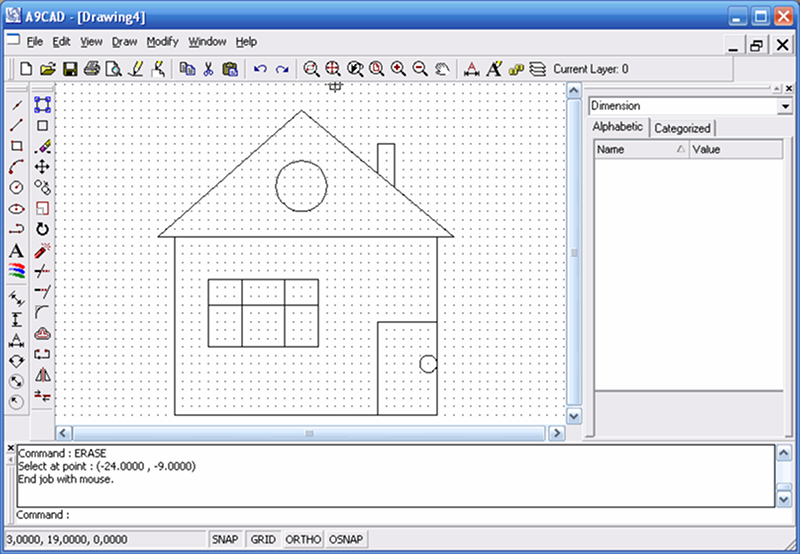Click the Undo arrow in toolbar
Screen dimensions: 800x554
pyautogui.click(x=260, y=69)
